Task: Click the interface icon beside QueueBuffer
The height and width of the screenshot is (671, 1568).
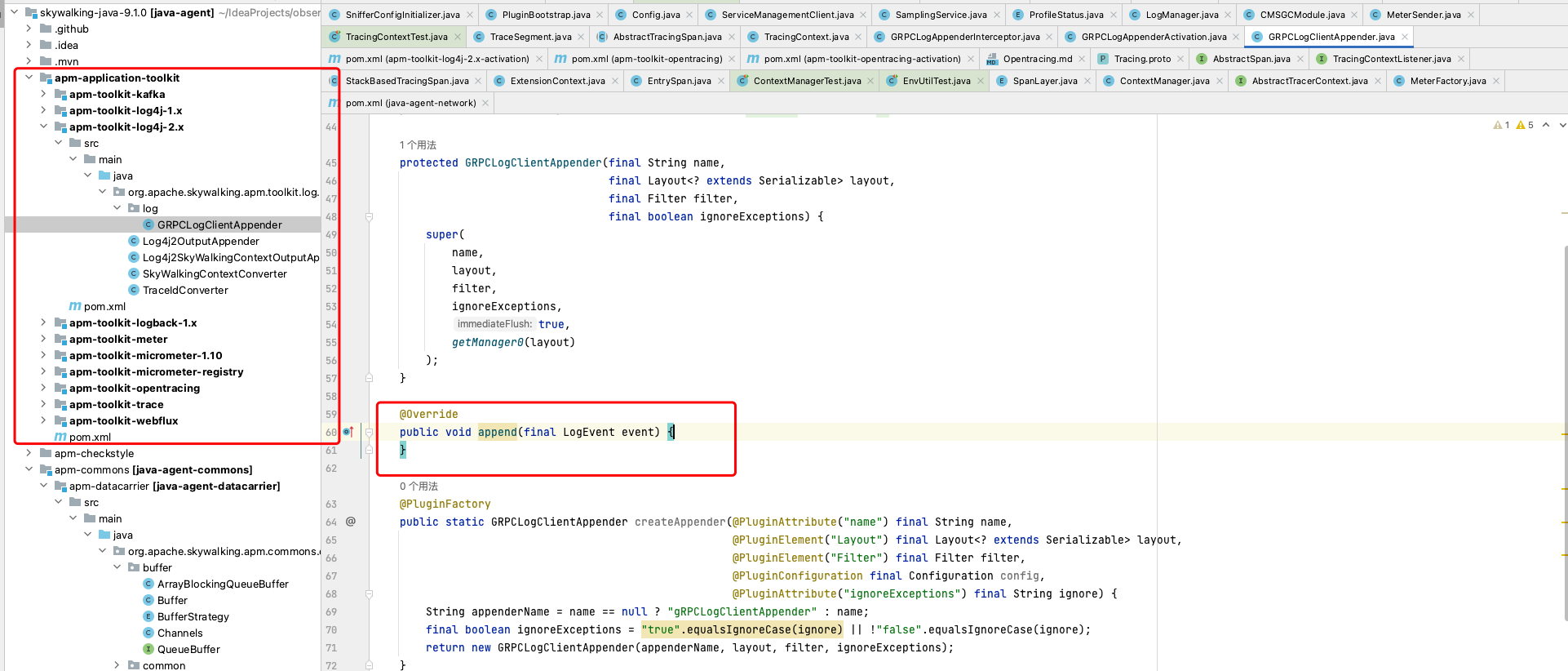Action: click(x=148, y=650)
